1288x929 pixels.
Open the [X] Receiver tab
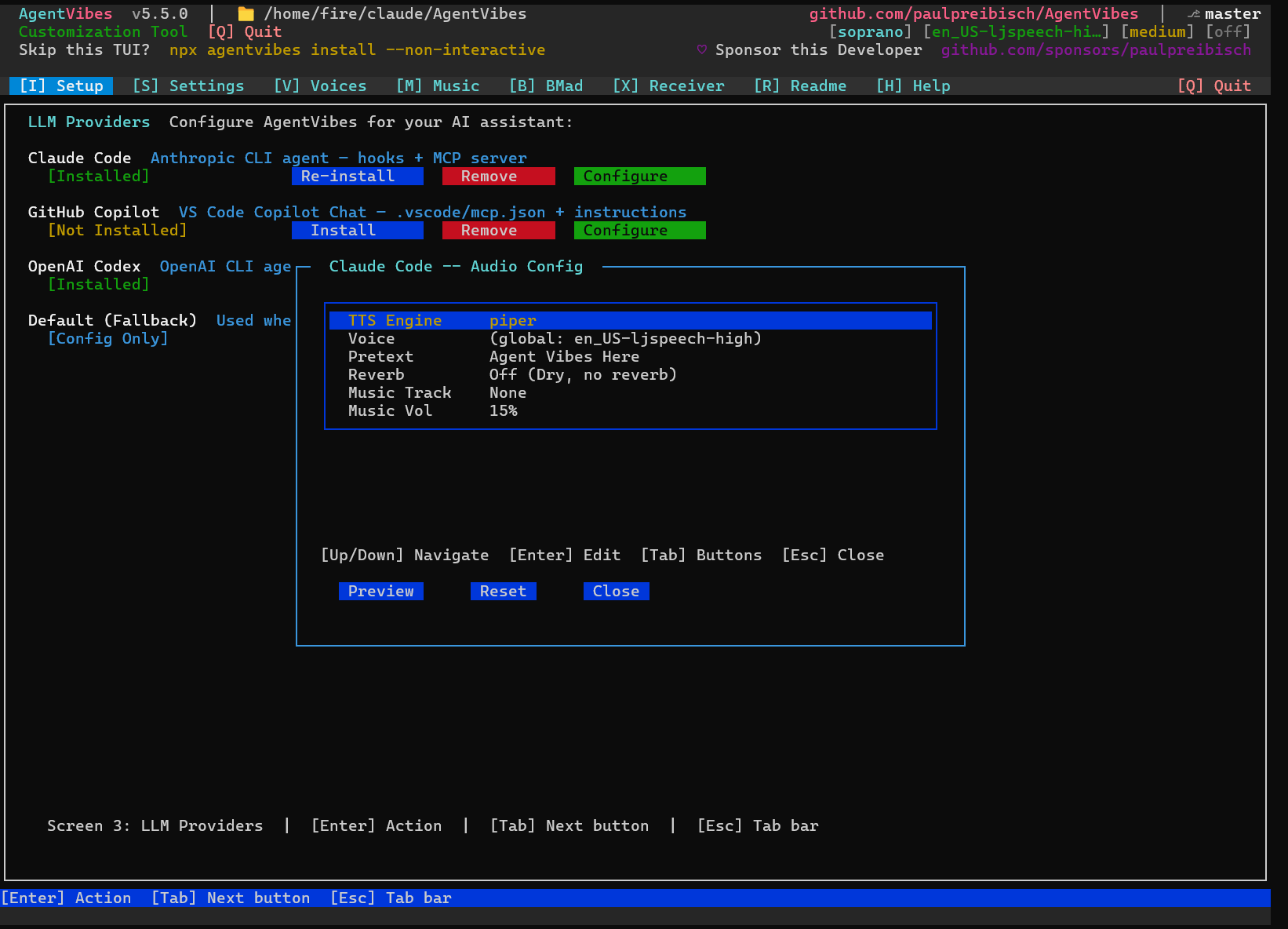668,86
